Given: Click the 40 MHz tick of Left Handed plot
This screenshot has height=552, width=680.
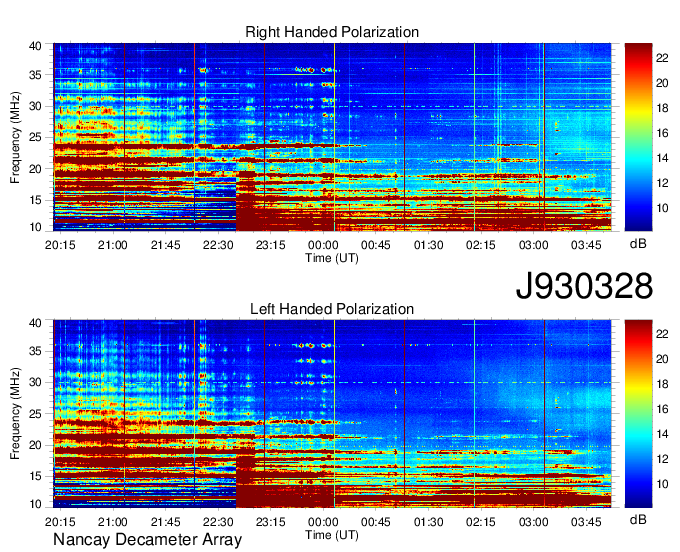Looking at the screenshot, I should pos(35,323).
